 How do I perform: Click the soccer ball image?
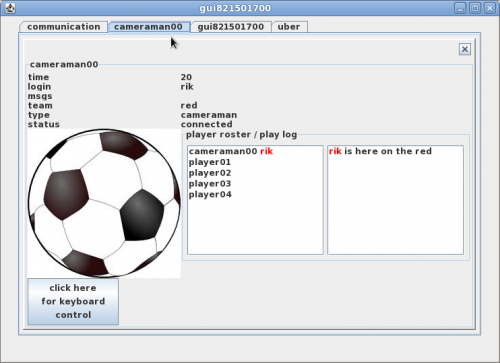pos(104,203)
